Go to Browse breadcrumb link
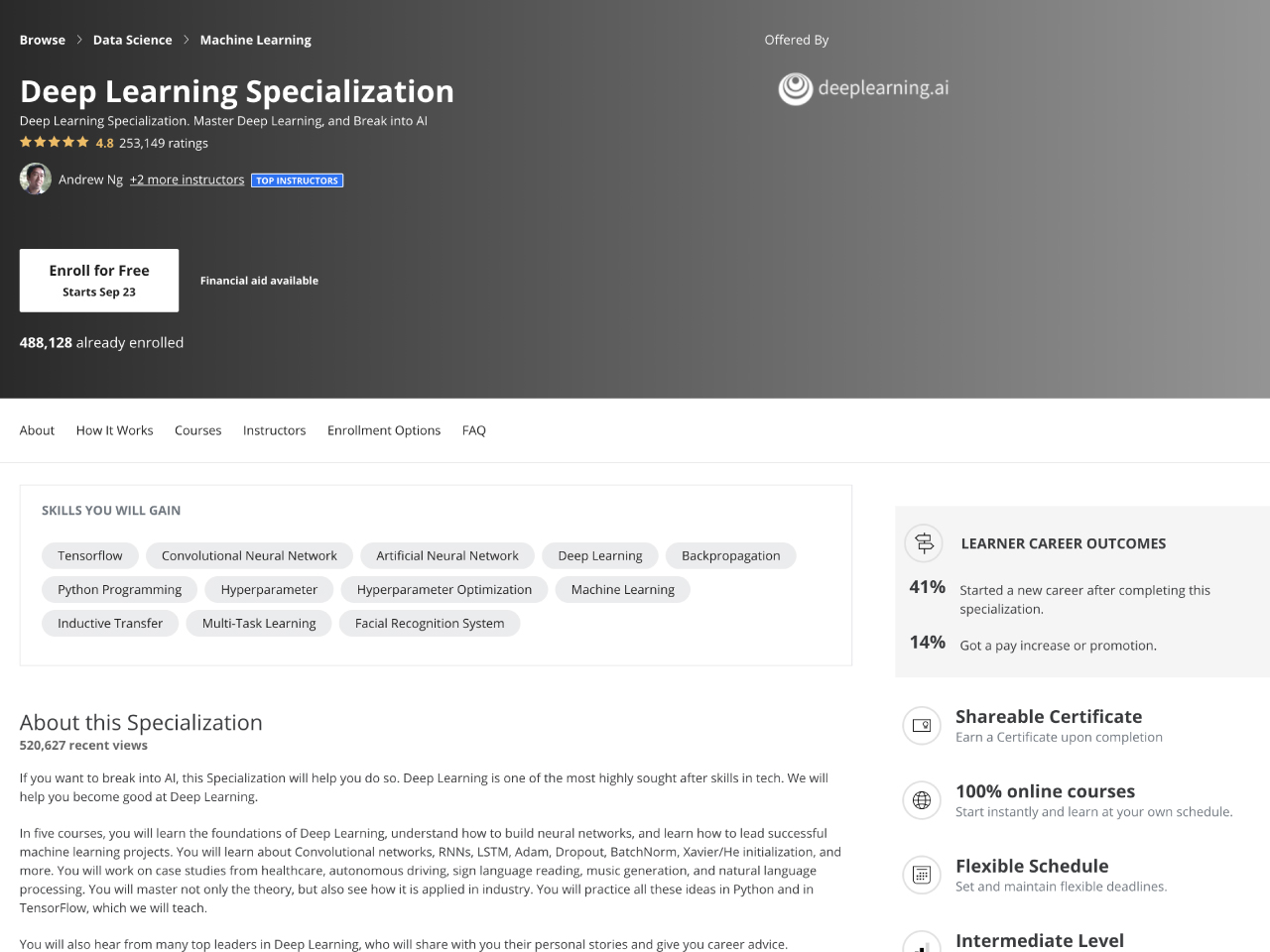The width and height of the screenshot is (1270, 952). pyautogui.click(x=43, y=40)
